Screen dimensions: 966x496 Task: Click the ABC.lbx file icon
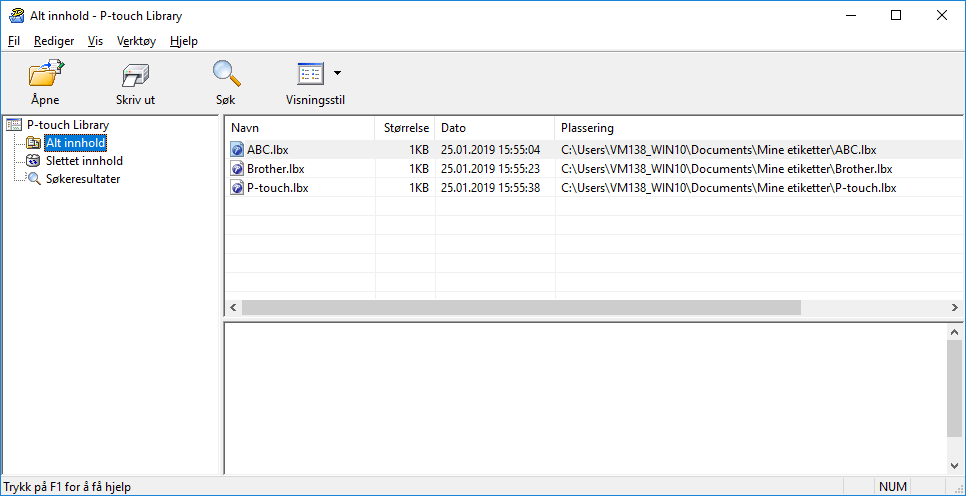[x=237, y=150]
